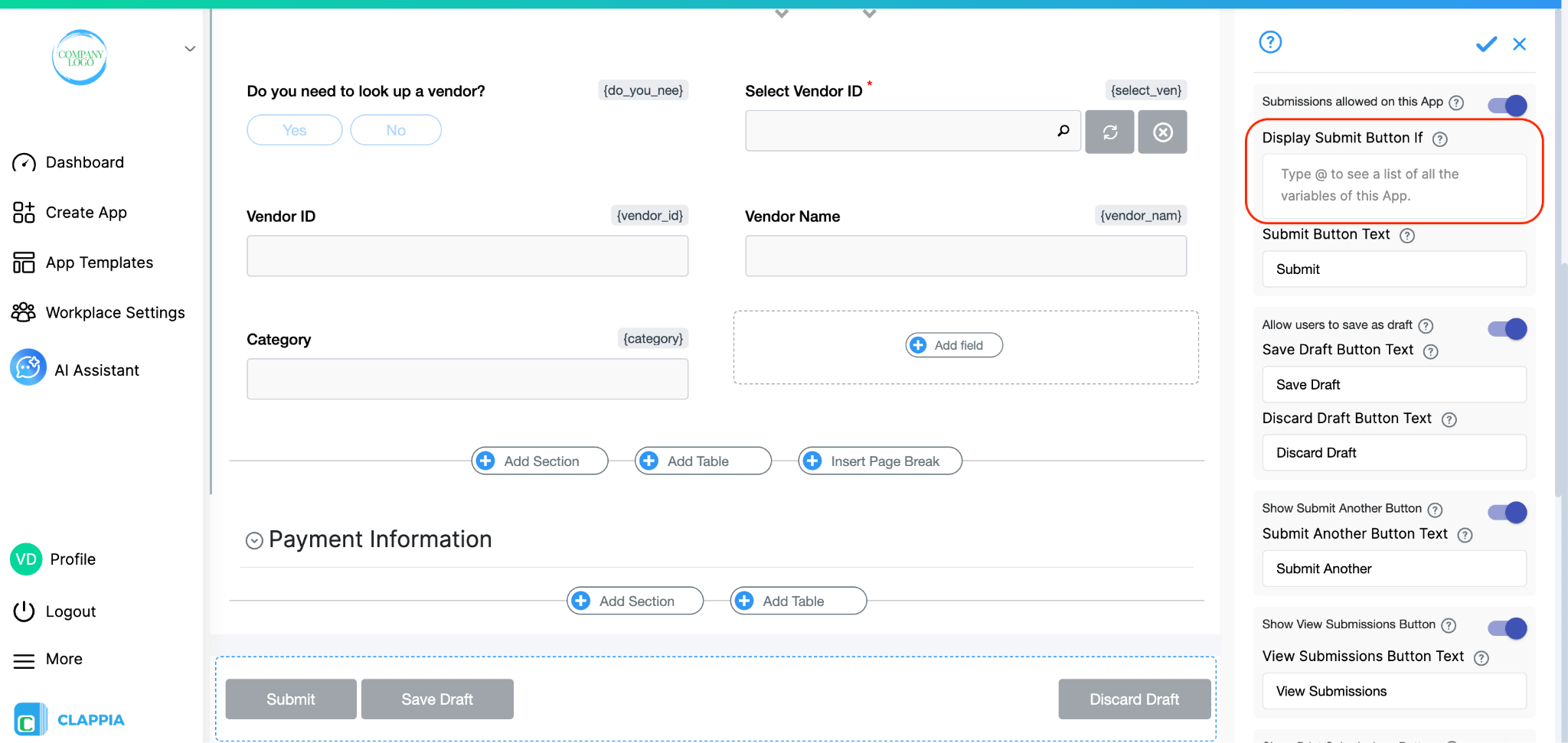This screenshot has width=1568, height=743.
Task: Expand the workplace dropdown chevron
Action: click(x=190, y=49)
